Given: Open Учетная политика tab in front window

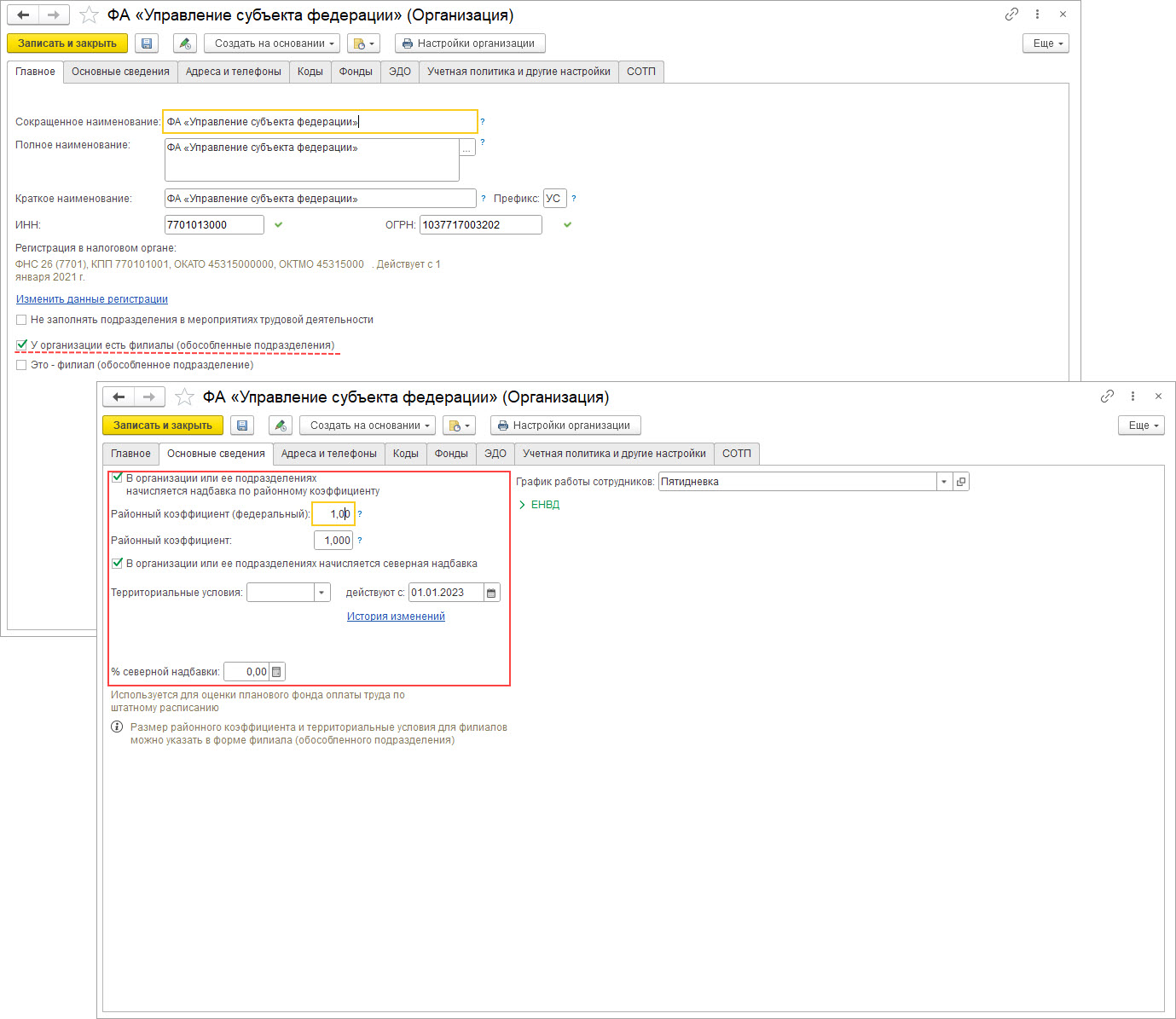Looking at the screenshot, I should [614, 454].
